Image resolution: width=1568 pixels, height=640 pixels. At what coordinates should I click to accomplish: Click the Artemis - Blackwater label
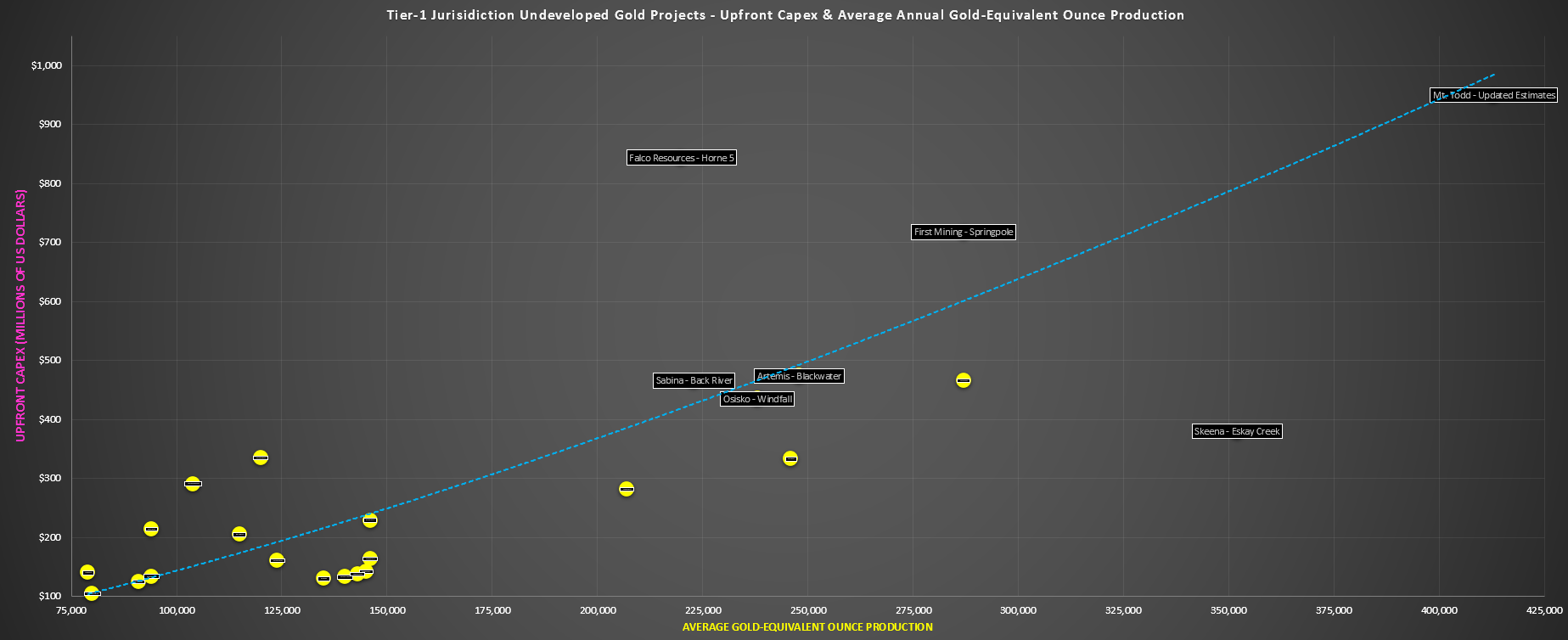pyautogui.click(x=799, y=376)
